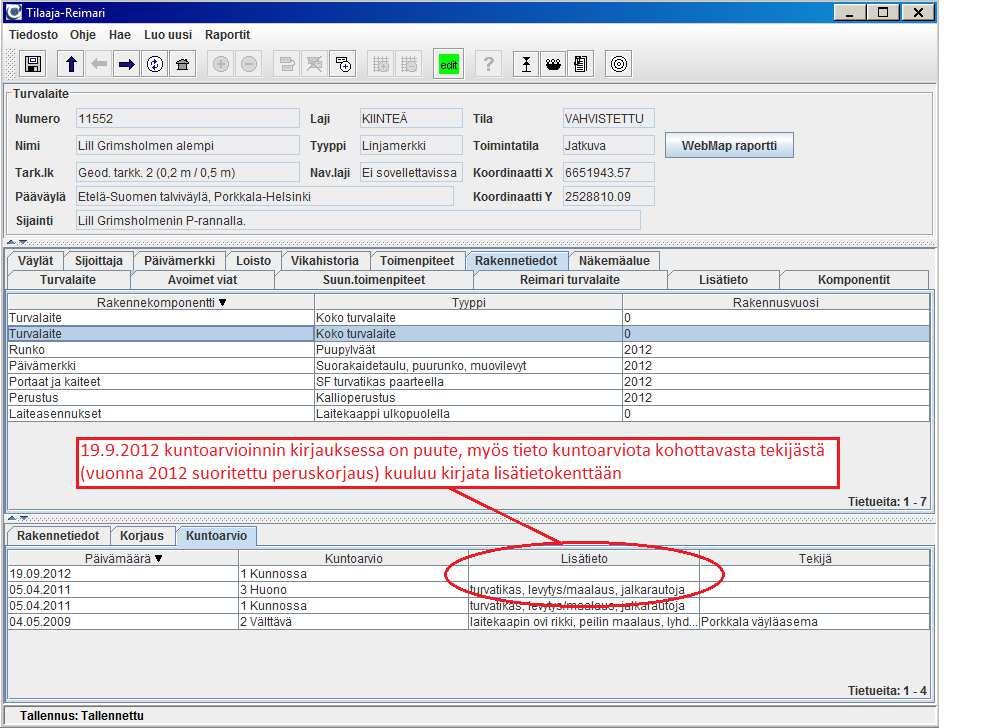
Task: Open the Tiedosto menu
Action: point(33,35)
